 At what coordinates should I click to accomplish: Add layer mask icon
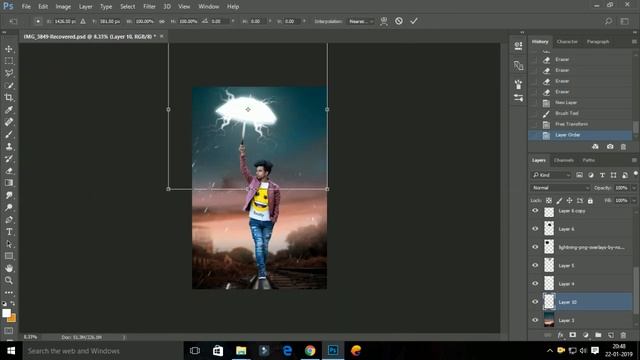pos(573,335)
